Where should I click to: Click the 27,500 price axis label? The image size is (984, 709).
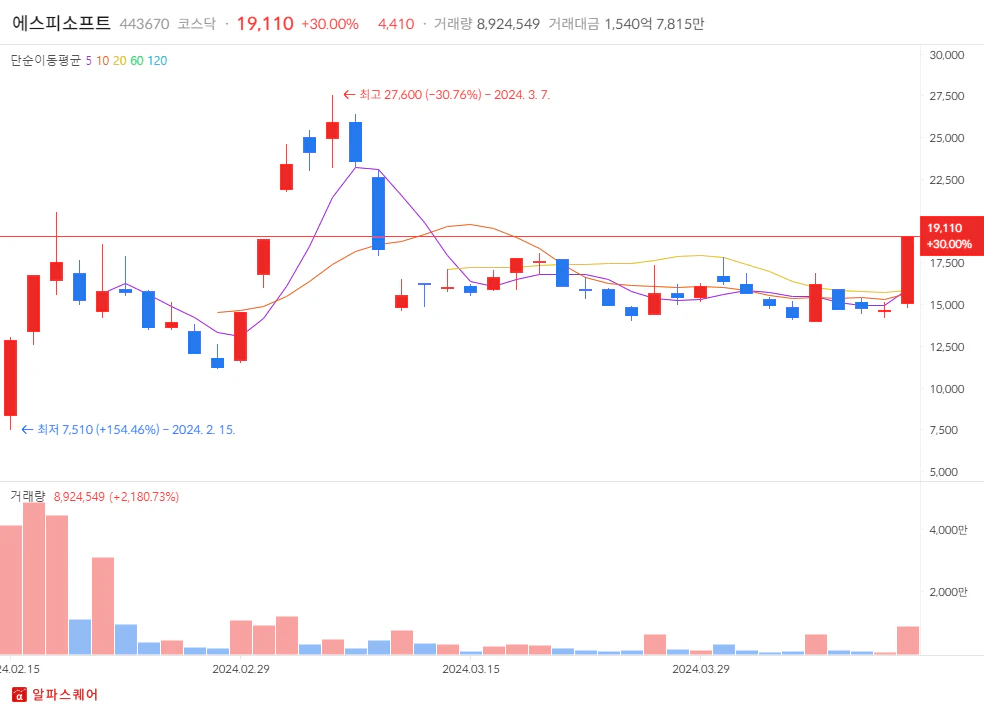point(946,96)
